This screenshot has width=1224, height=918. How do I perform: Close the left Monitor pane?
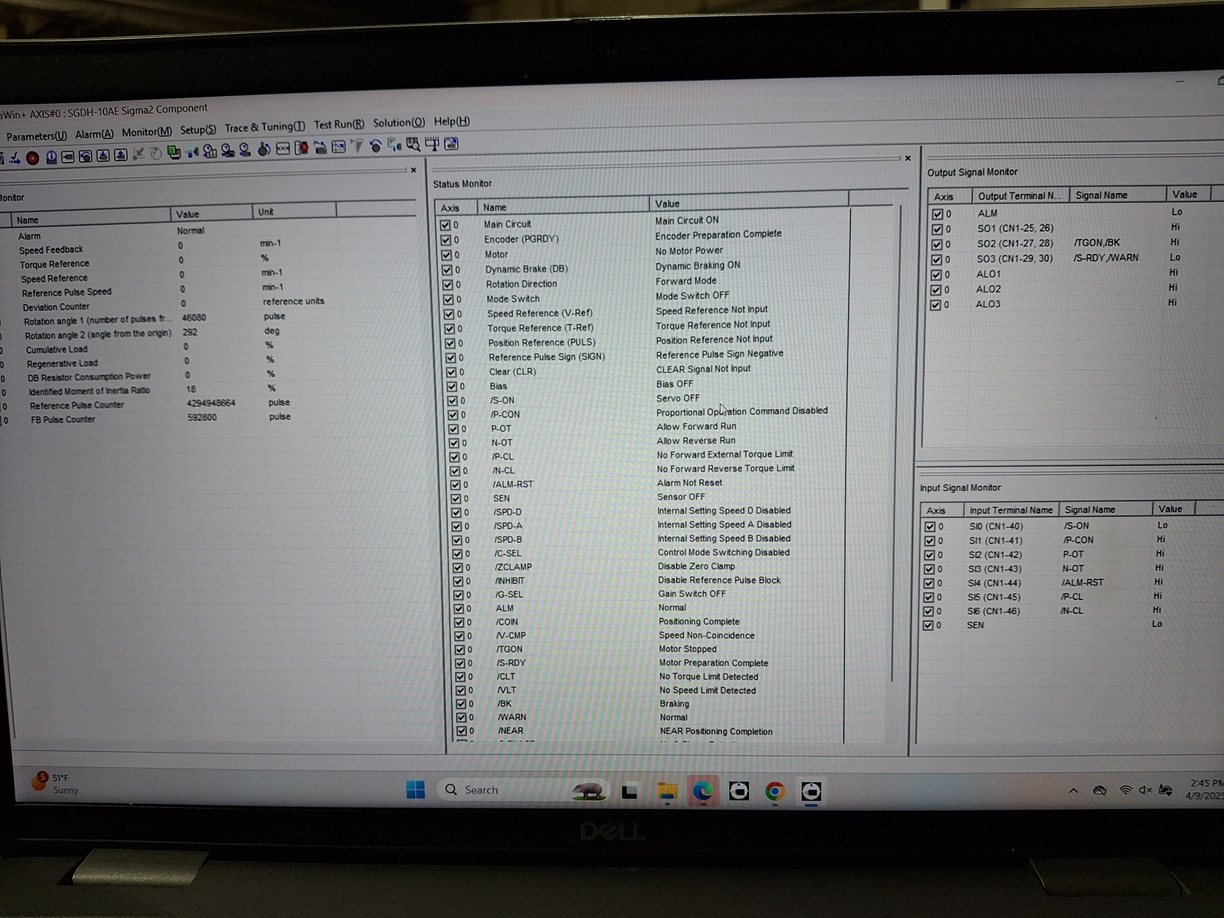[414, 170]
